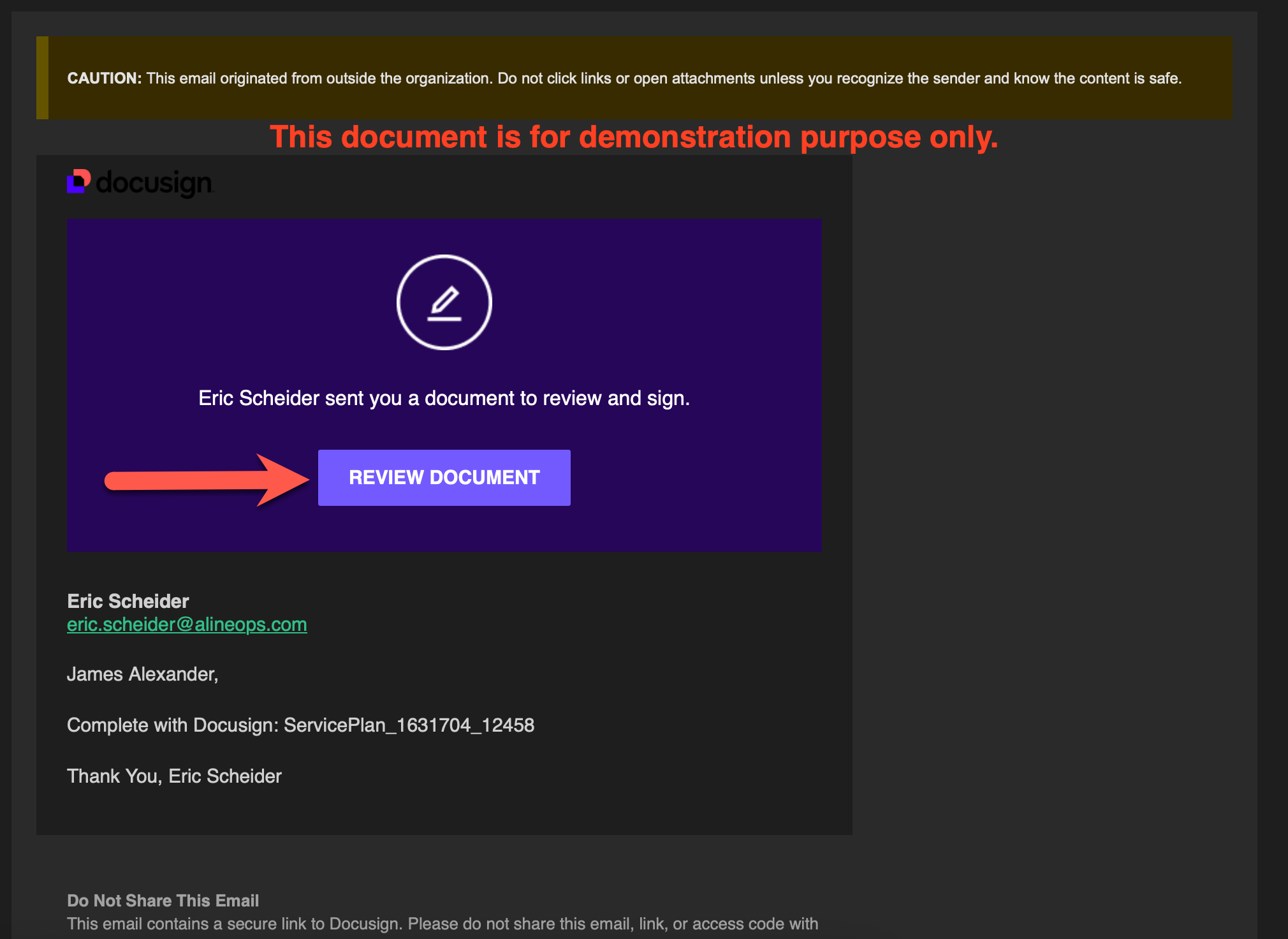The image size is (1288, 939).
Task: Click the docusign wordmark text logo
Action: (x=154, y=182)
